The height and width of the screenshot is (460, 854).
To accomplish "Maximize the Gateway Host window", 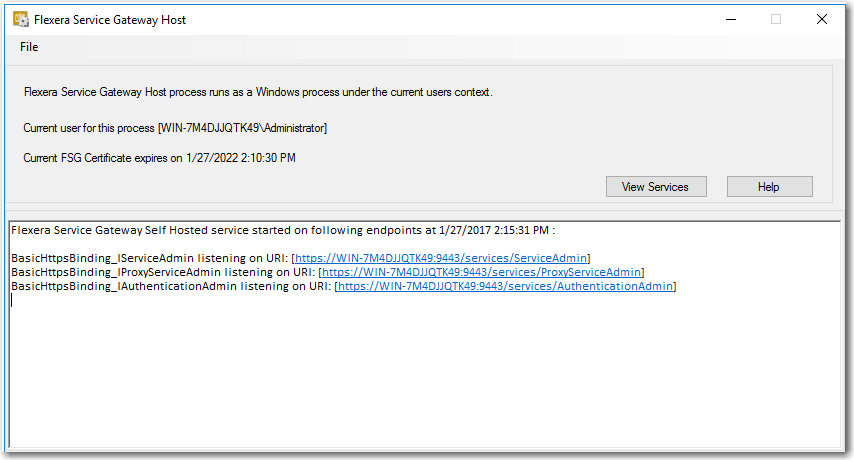I will click(x=776, y=20).
